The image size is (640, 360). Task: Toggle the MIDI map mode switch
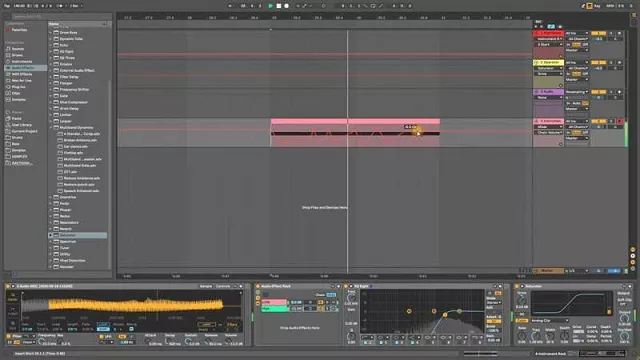[610, 6]
